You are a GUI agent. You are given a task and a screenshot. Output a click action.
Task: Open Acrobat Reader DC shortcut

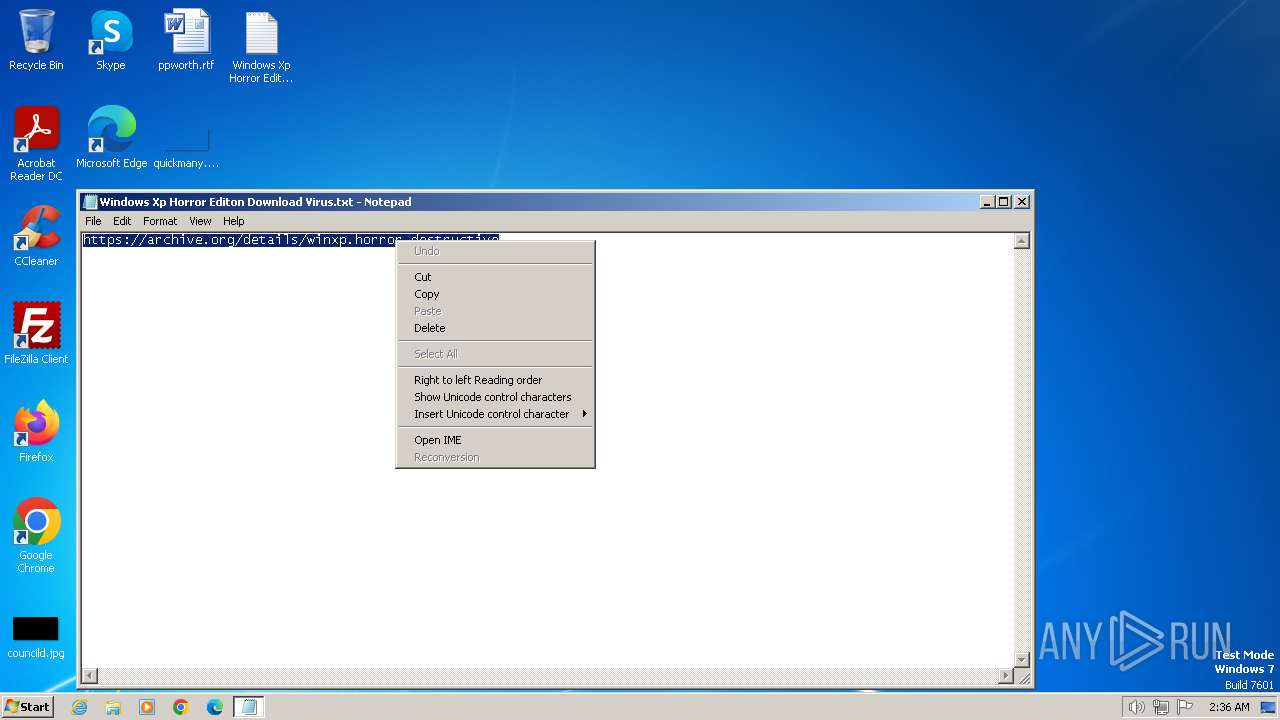(x=36, y=144)
